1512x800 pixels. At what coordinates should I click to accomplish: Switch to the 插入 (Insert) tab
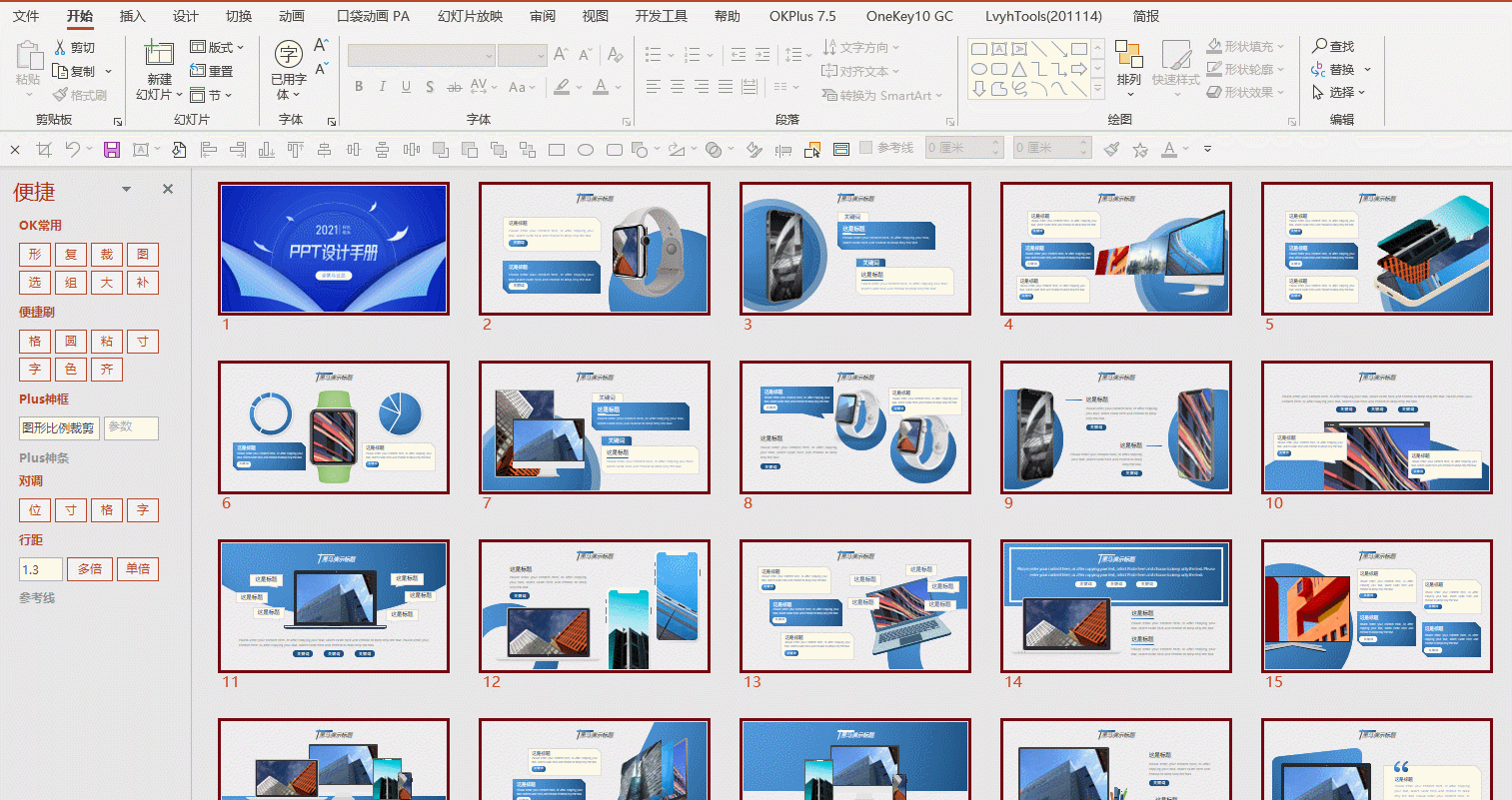[133, 16]
